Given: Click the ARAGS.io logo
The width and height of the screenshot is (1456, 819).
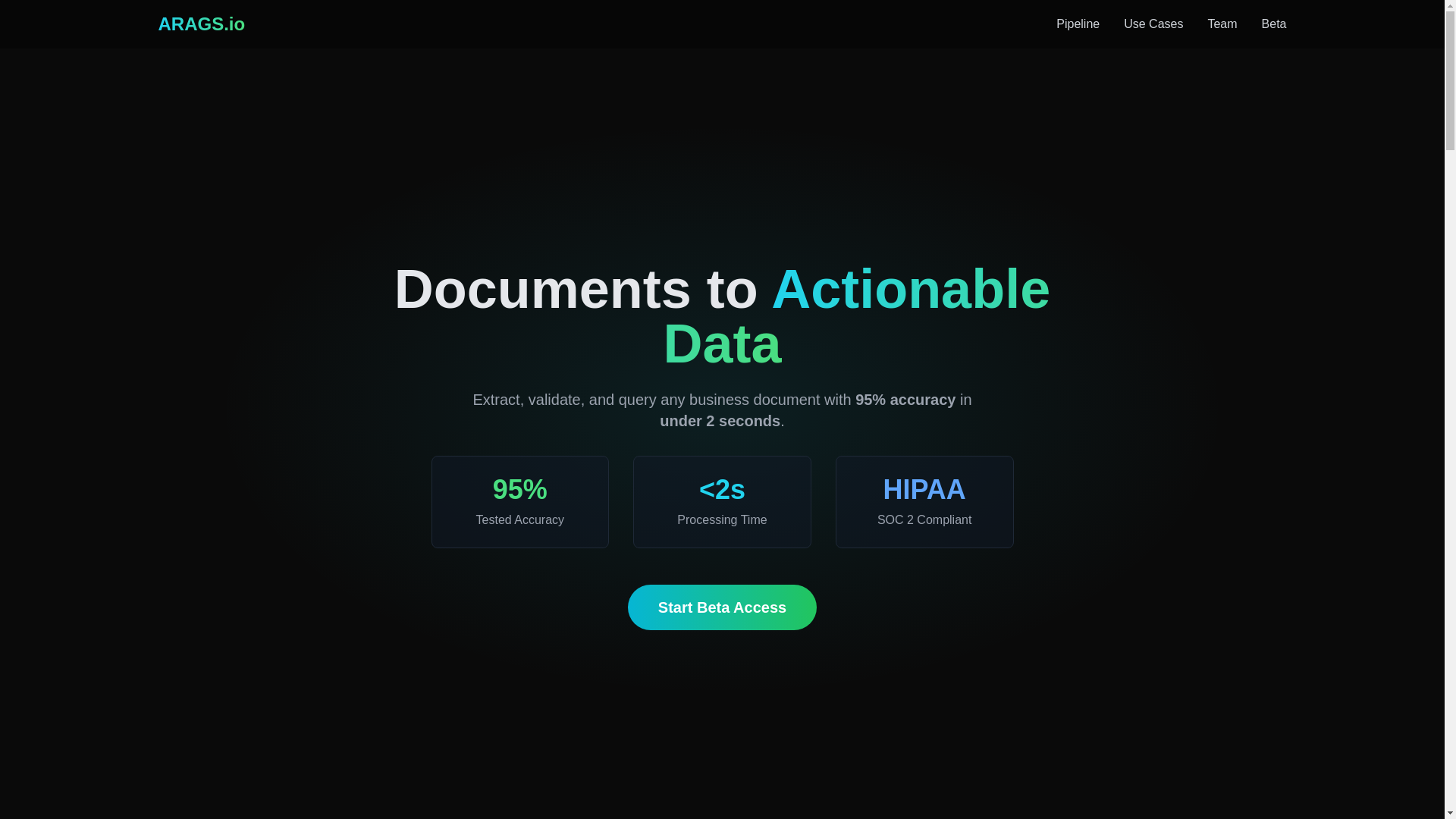Looking at the screenshot, I should [201, 24].
